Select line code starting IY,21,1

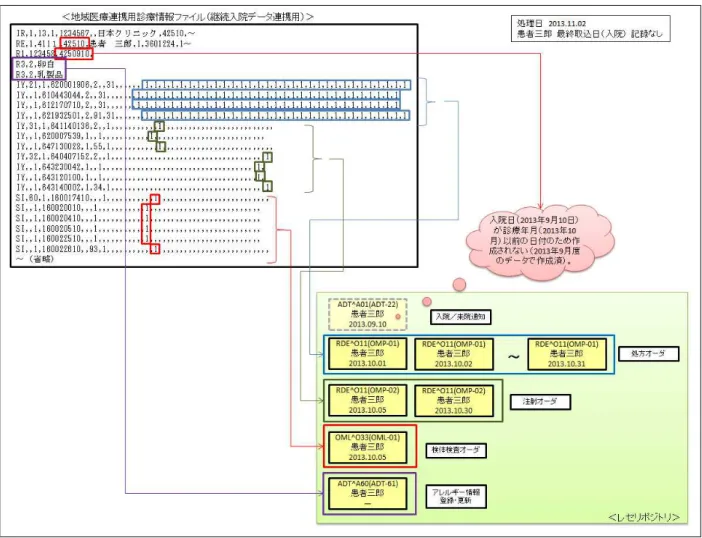tap(213, 85)
